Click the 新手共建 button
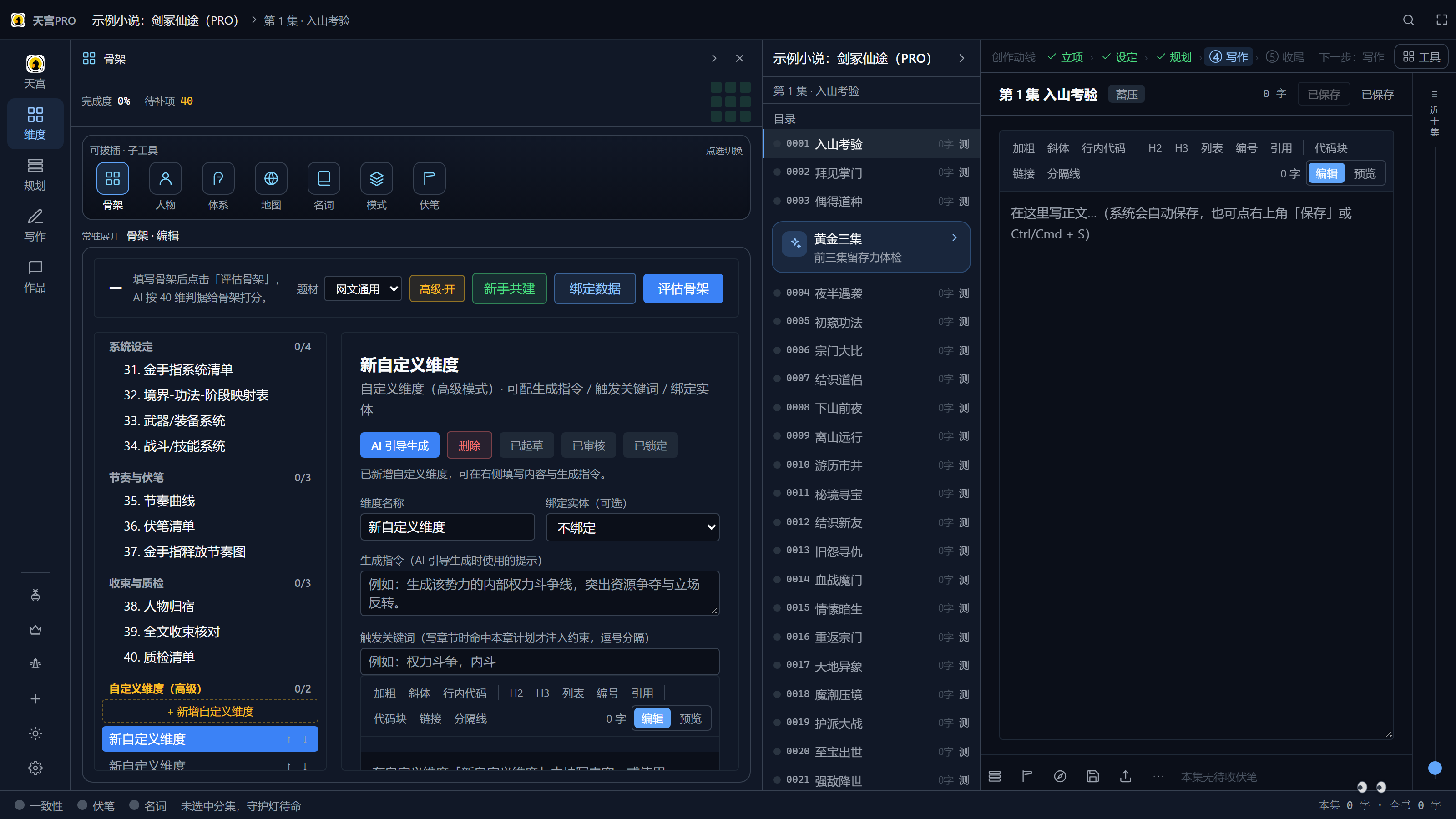The width and height of the screenshot is (1456, 819). [x=509, y=289]
